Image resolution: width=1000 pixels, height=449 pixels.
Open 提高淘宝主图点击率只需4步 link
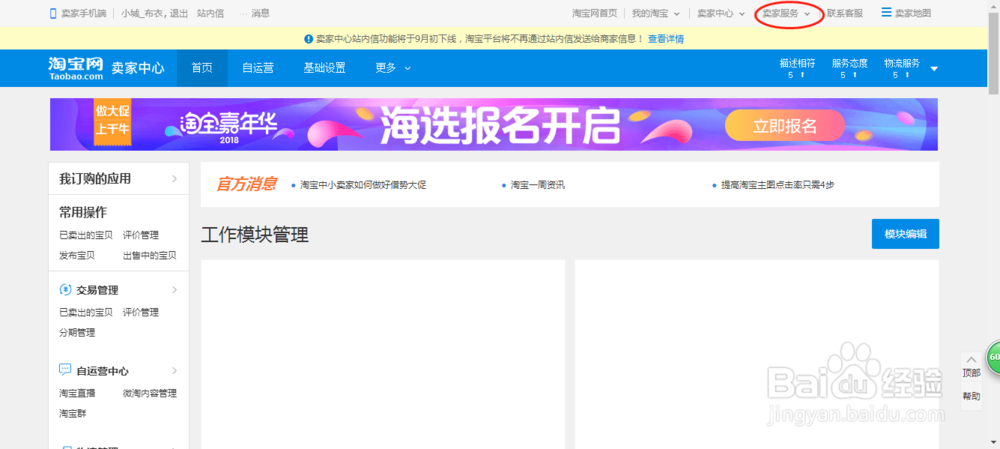777,185
